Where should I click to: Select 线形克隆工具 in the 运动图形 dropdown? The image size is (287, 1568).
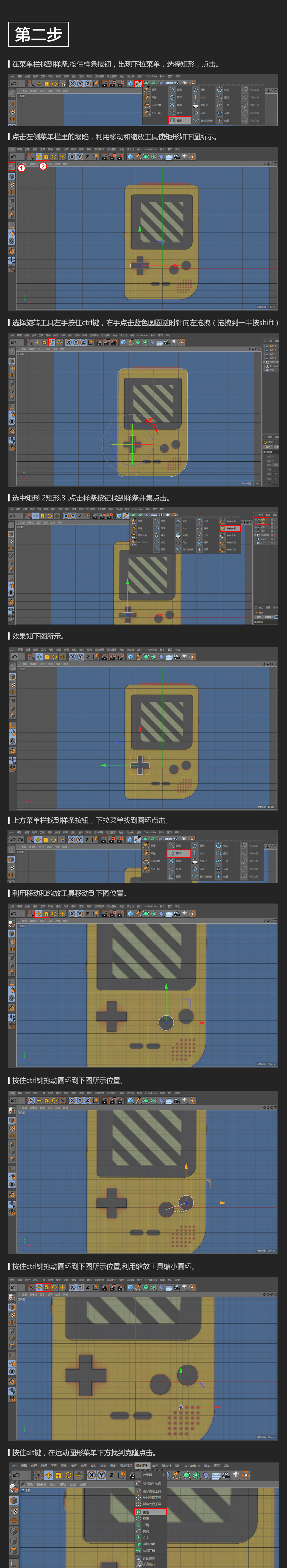[x=151, y=1491]
